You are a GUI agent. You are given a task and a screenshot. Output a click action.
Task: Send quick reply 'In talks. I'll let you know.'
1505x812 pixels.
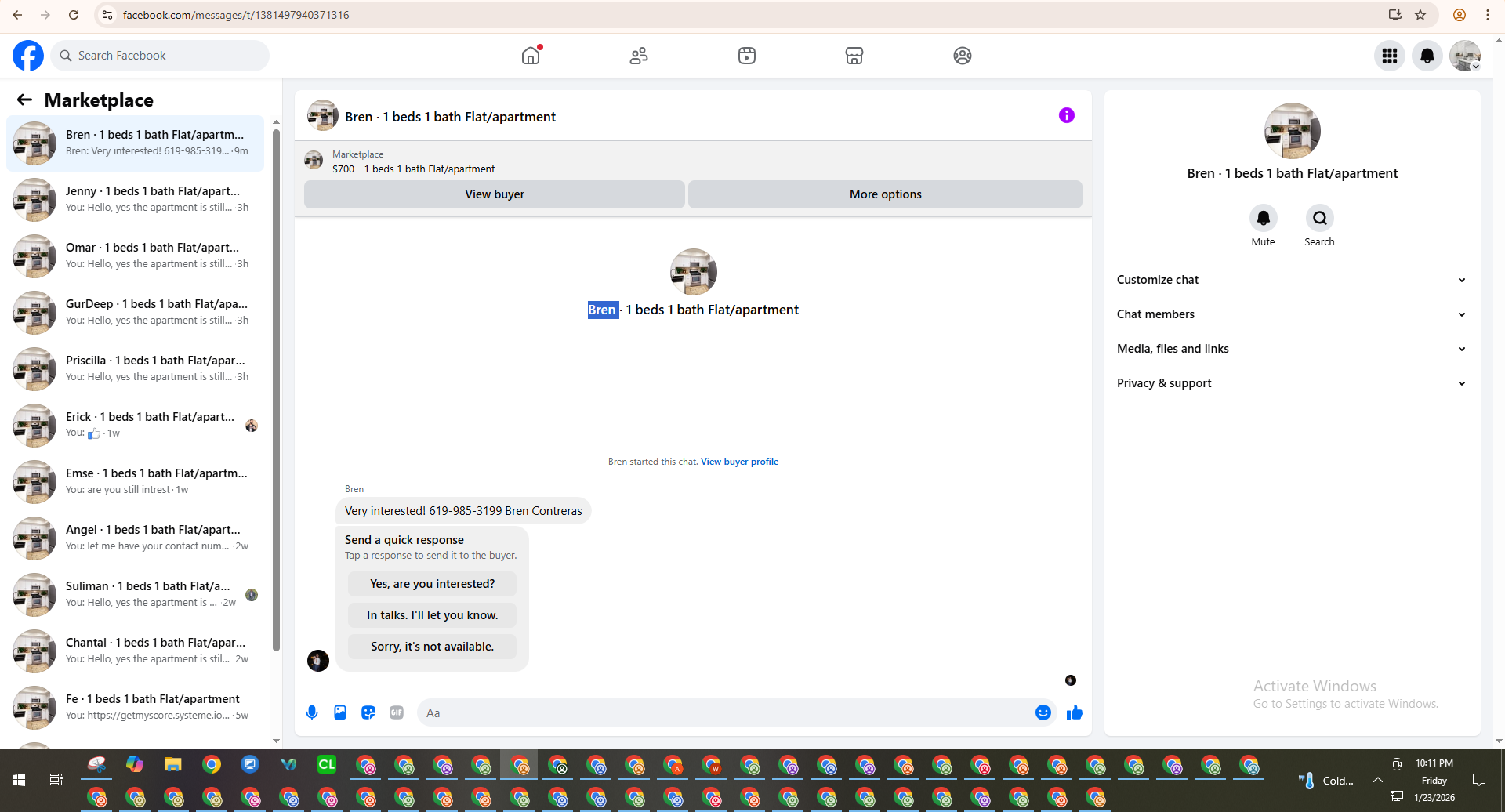(x=433, y=615)
